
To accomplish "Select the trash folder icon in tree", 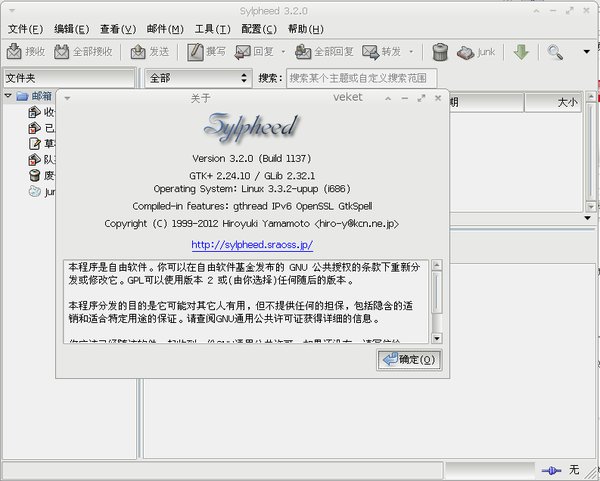I will point(34,175).
